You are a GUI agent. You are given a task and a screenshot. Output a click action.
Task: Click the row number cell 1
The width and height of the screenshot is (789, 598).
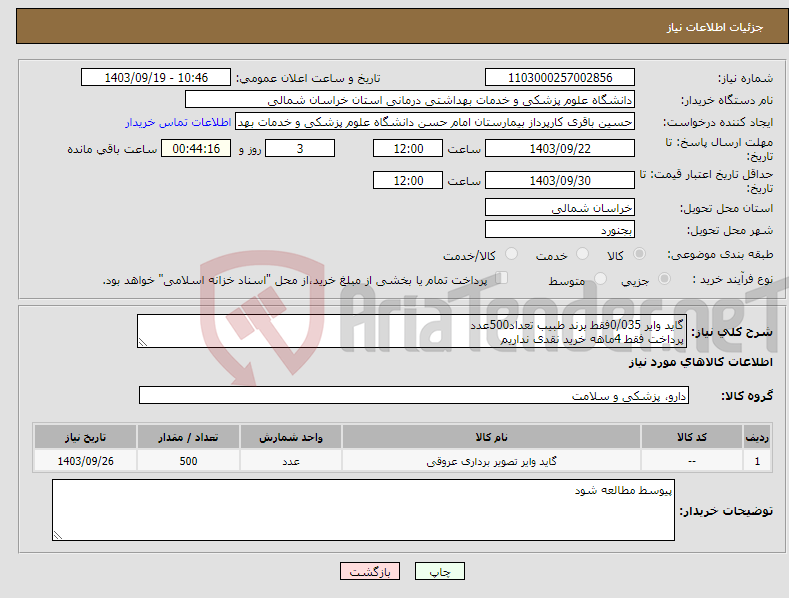(757, 461)
